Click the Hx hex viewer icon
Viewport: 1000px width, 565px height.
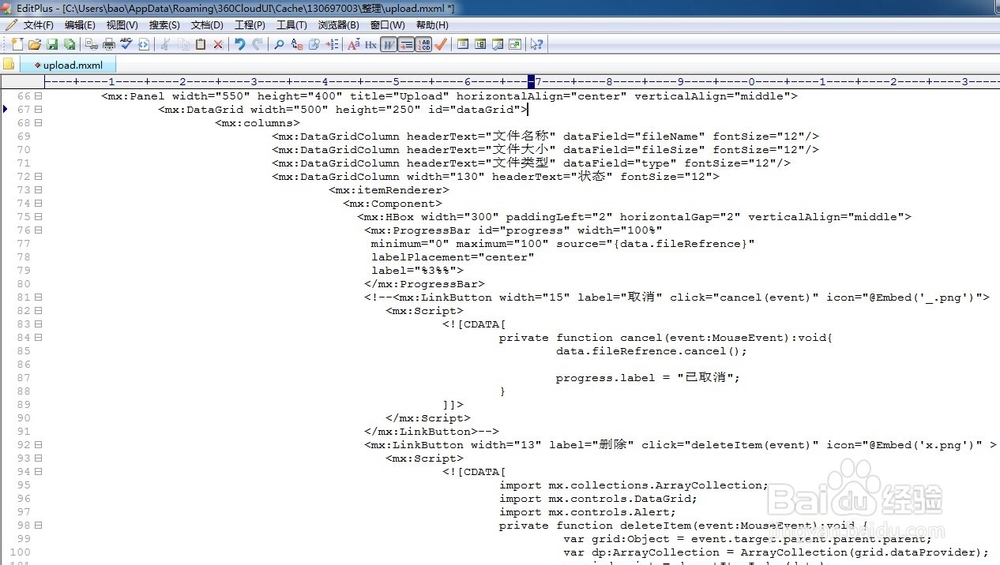371,44
